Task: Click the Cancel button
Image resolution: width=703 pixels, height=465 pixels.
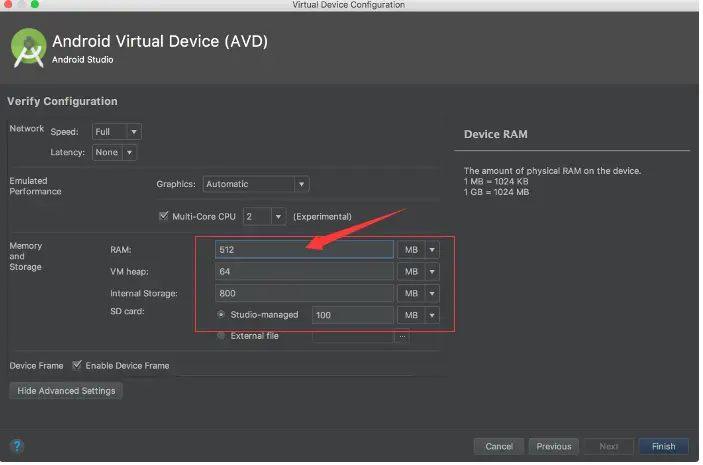Action: 499,446
